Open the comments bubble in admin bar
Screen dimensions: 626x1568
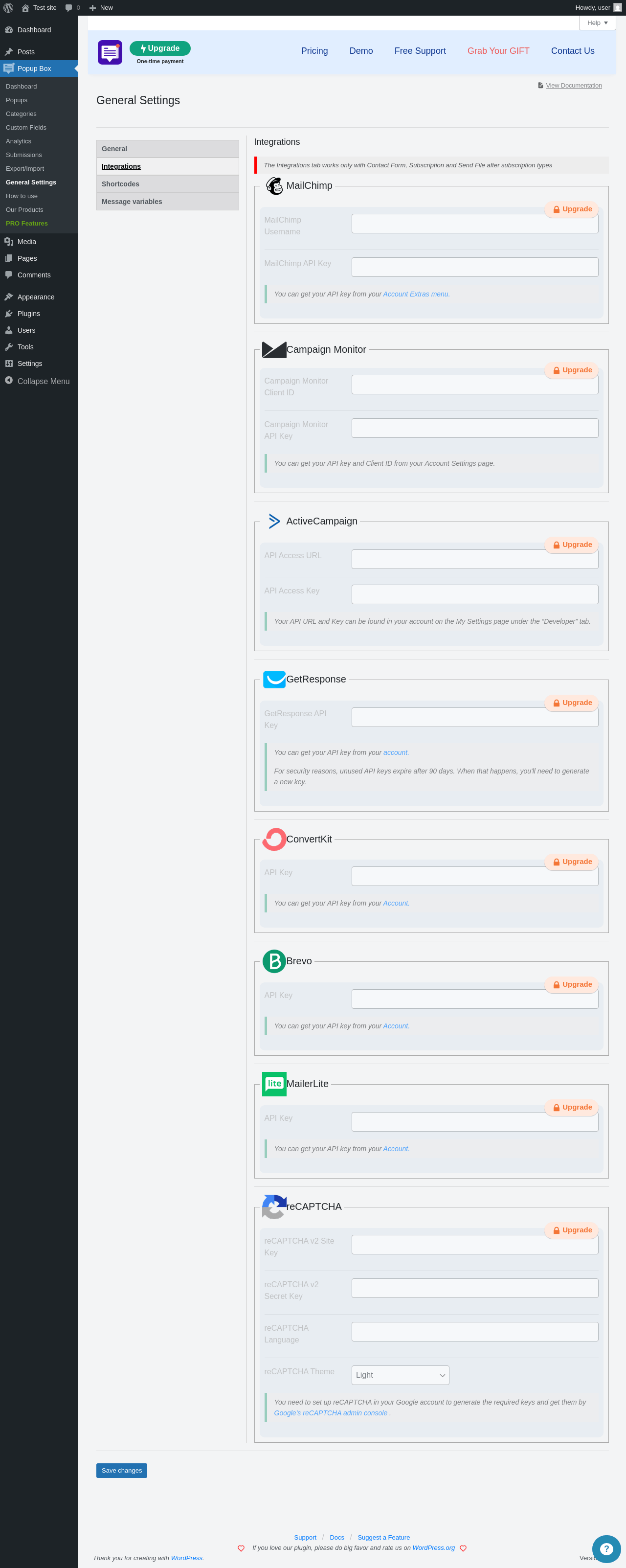72,8
